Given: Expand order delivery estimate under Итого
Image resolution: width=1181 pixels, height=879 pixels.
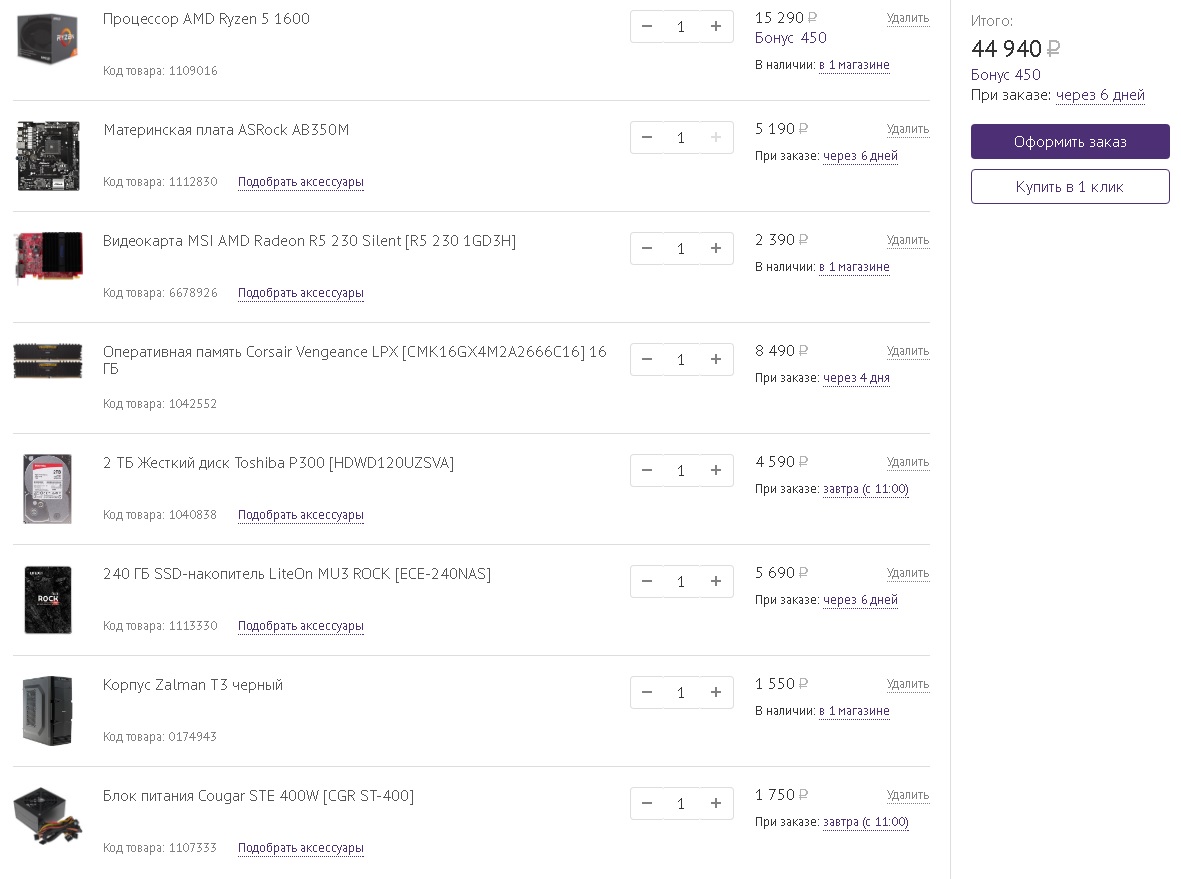Looking at the screenshot, I should coord(1100,95).
